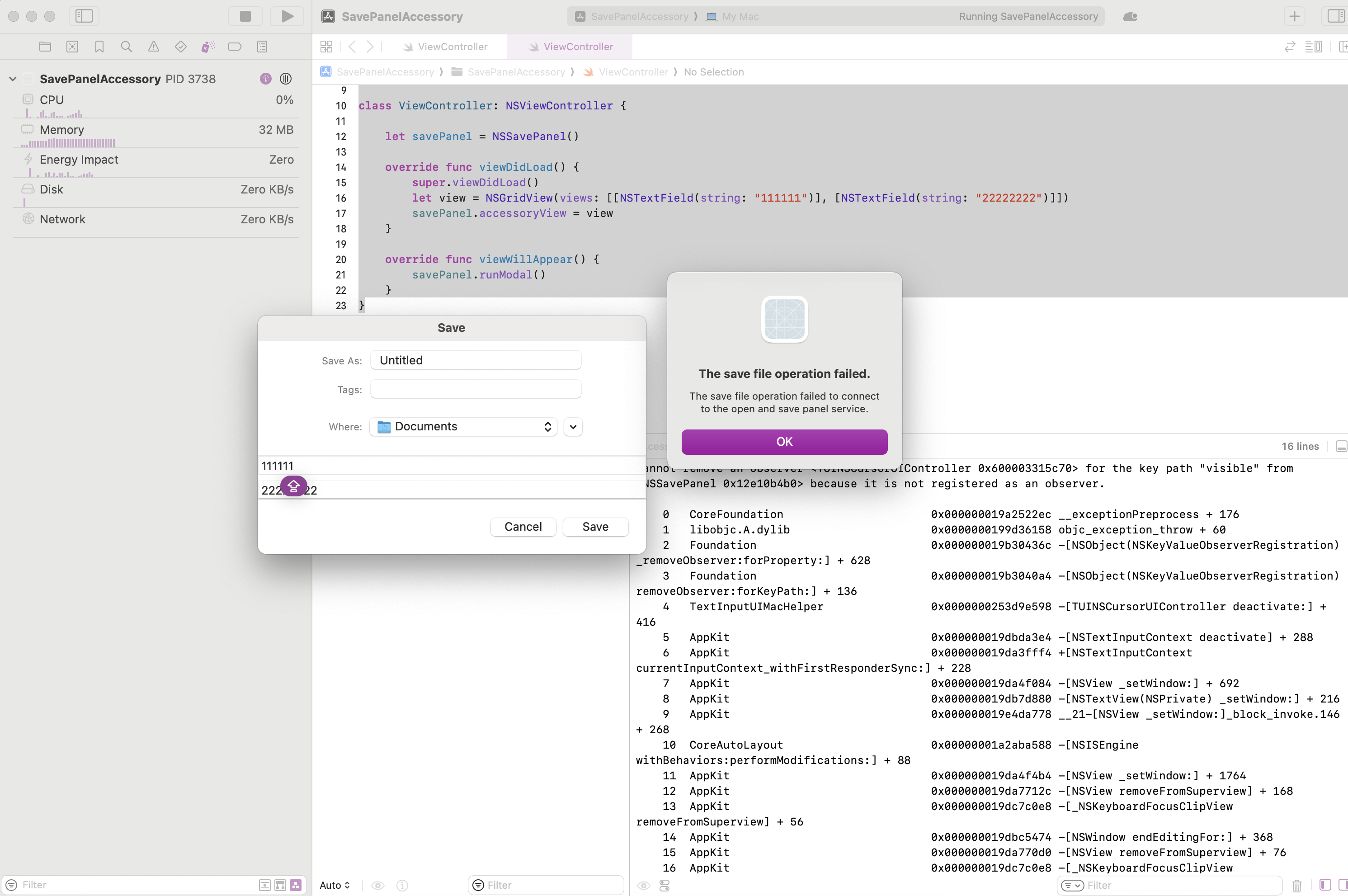The width and height of the screenshot is (1348, 896).
Task: Open the Where Documents folder popup
Action: click(463, 427)
